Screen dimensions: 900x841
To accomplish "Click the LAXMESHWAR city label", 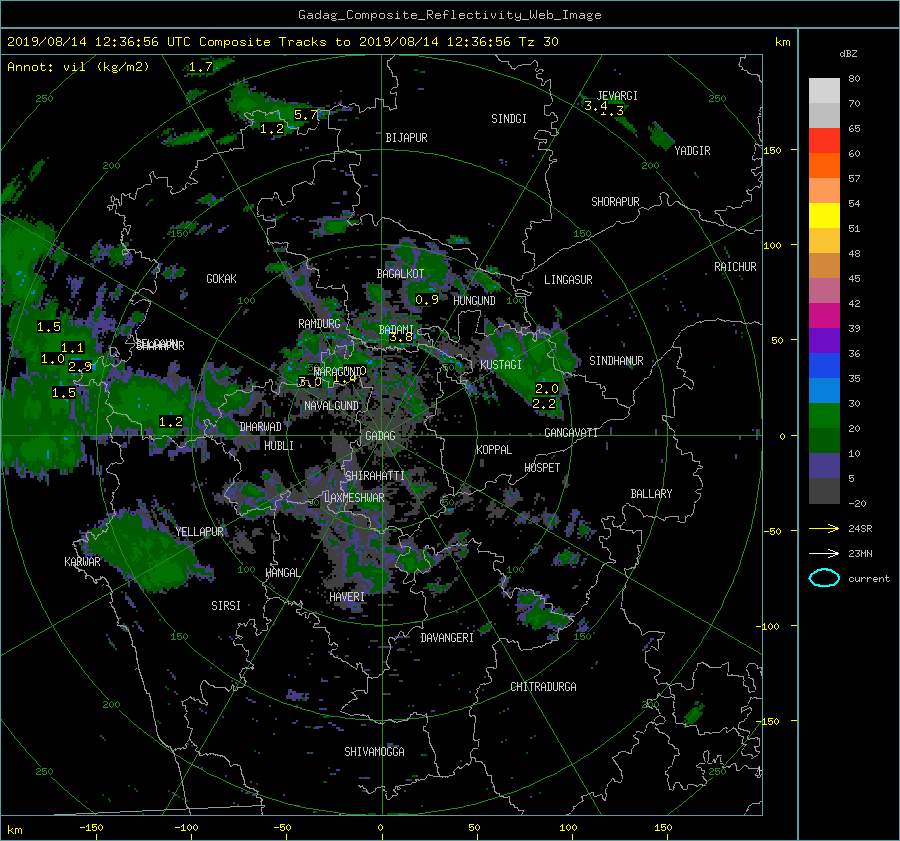I will (x=354, y=498).
